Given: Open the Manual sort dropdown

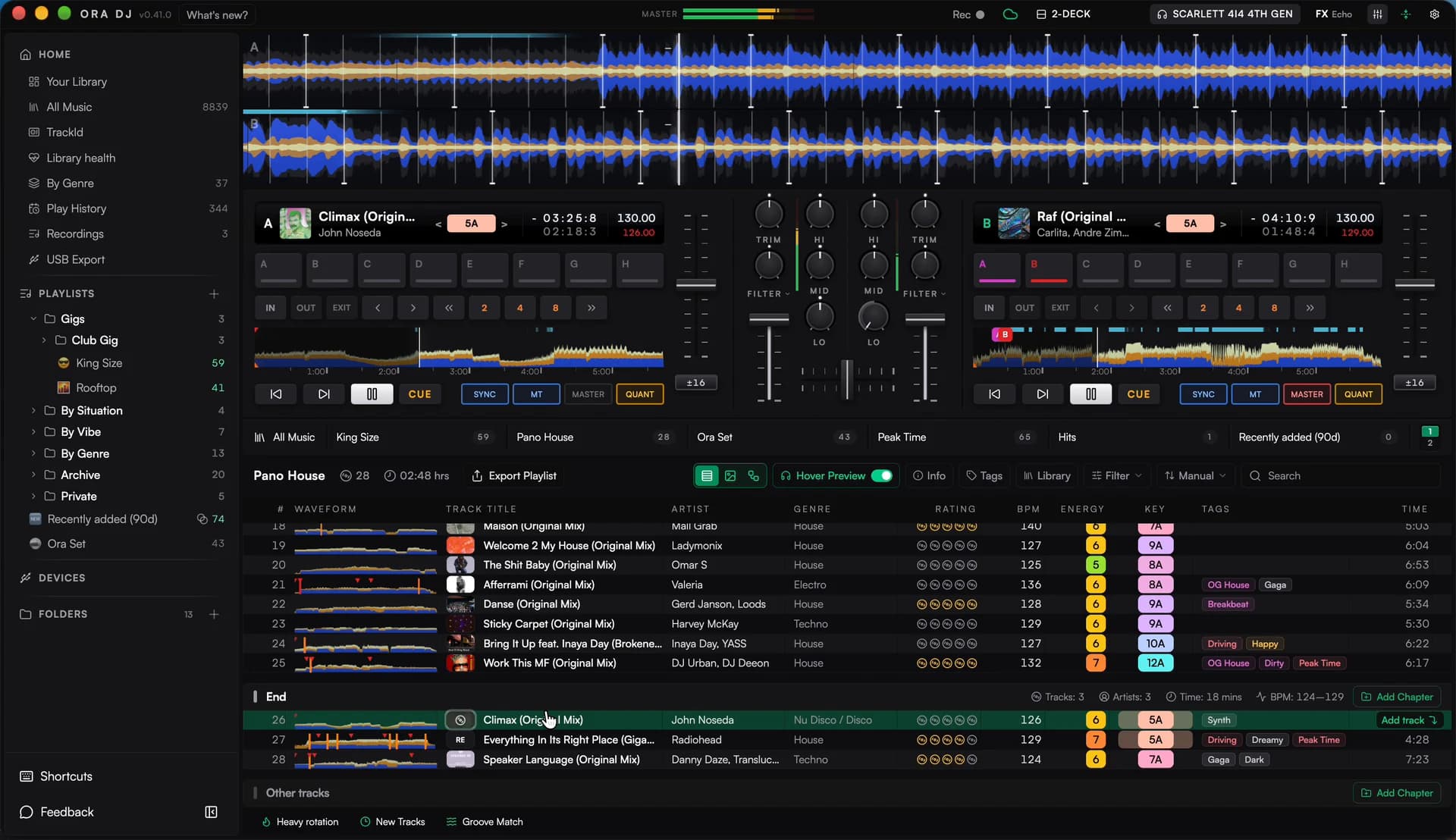Looking at the screenshot, I should pos(1195,476).
